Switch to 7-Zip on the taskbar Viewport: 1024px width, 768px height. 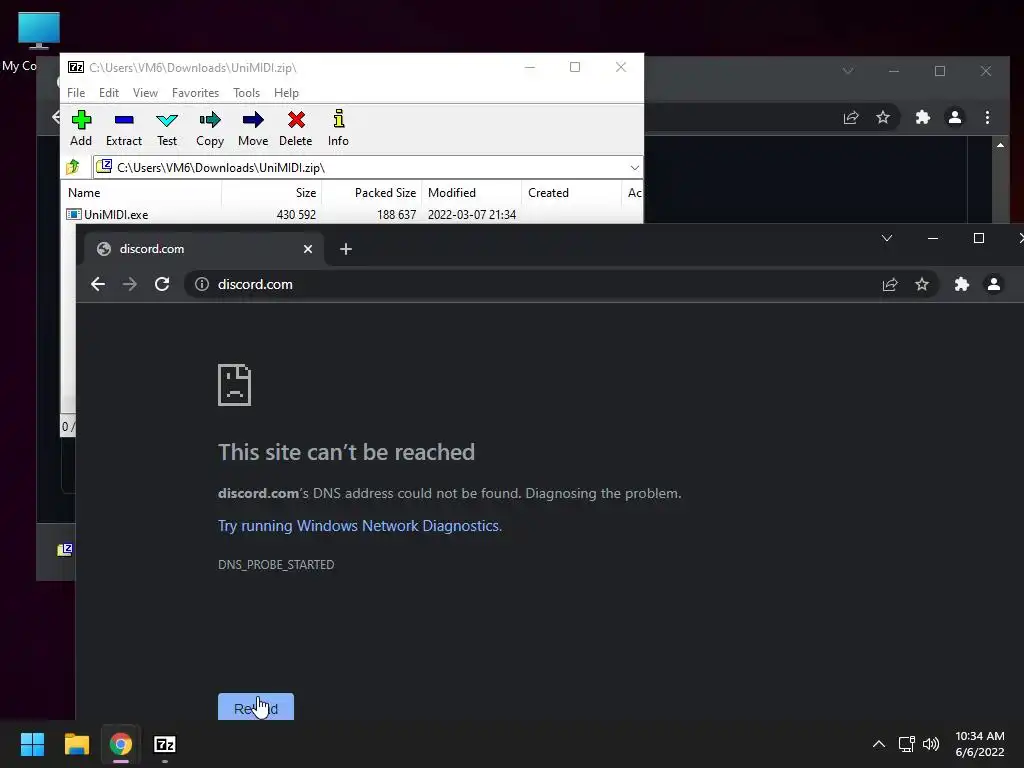[165, 744]
